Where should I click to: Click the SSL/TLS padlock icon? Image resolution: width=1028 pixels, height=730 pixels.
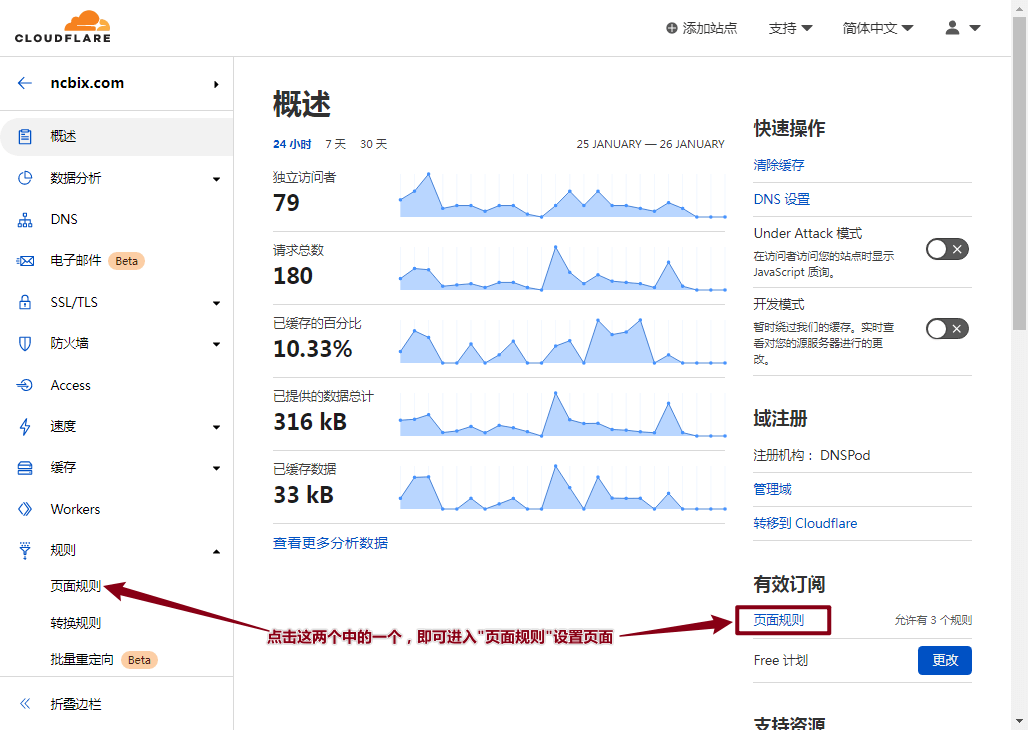pos(25,302)
